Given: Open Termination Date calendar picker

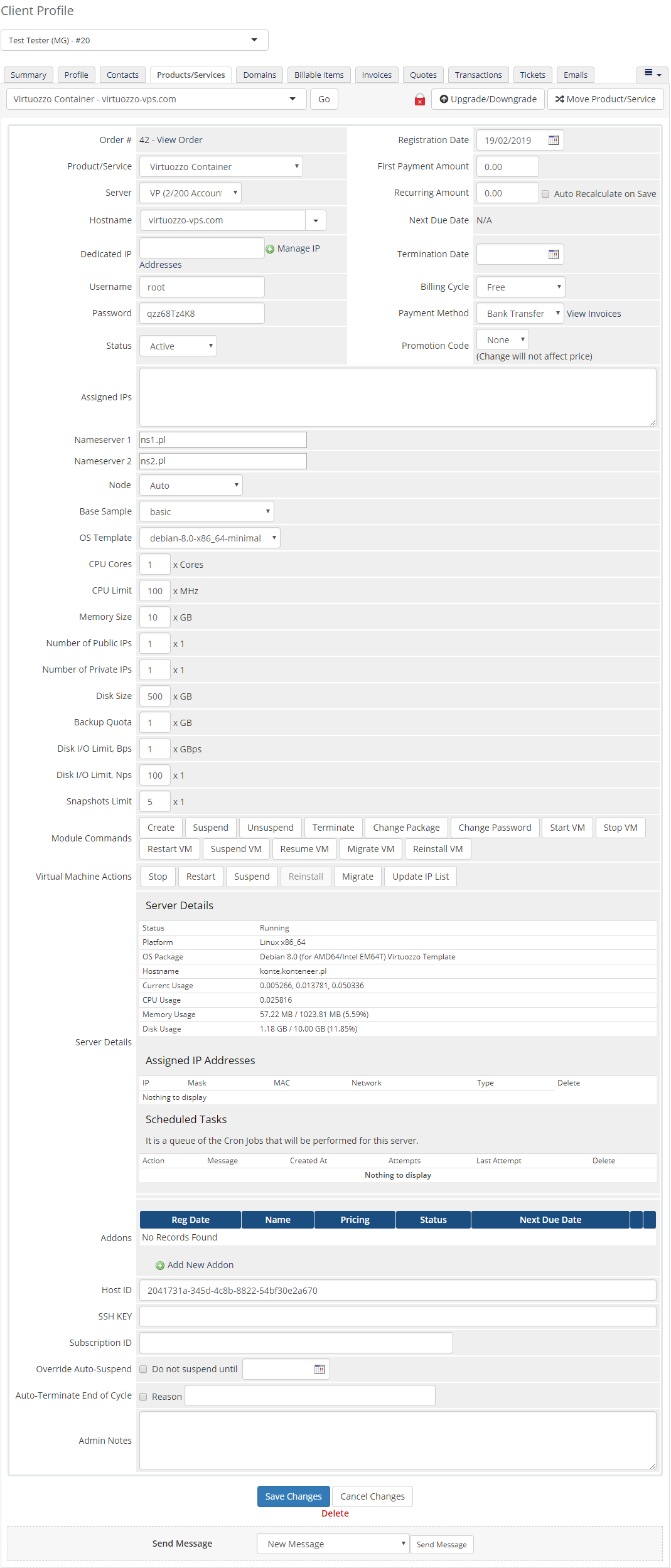Looking at the screenshot, I should click(553, 254).
